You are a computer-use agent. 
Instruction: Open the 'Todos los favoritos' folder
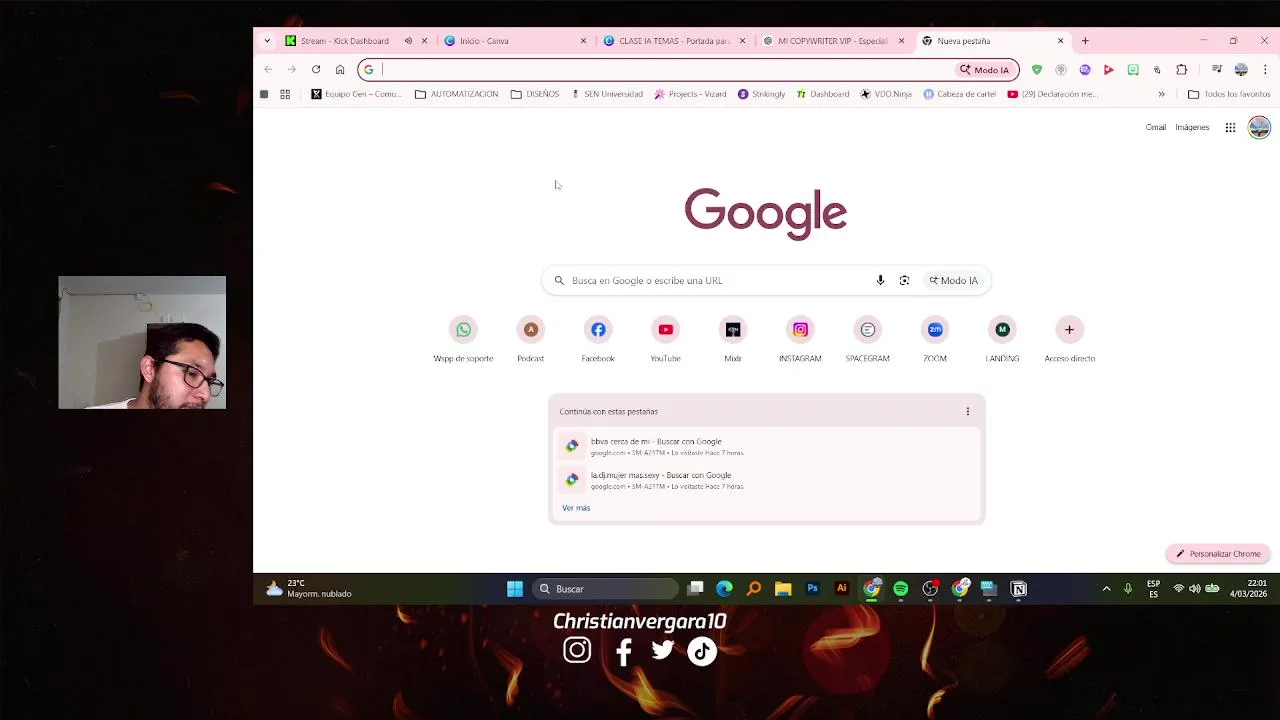tap(1229, 94)
